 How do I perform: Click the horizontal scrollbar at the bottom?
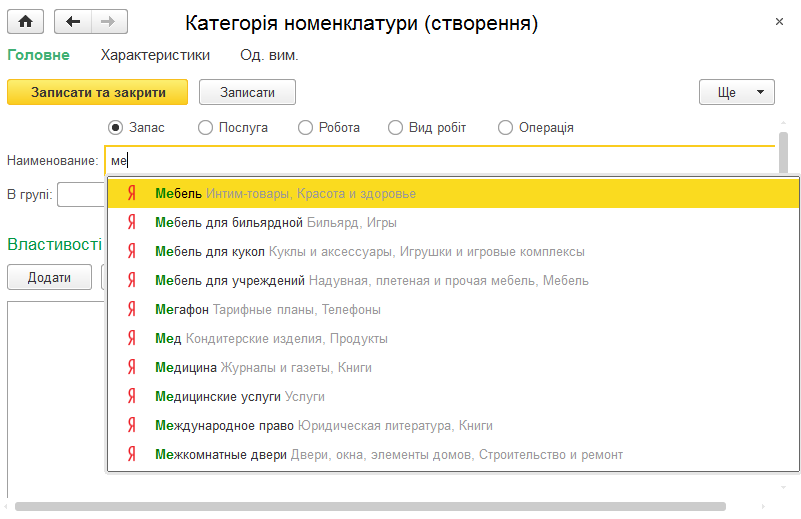(x=370, y=506)
